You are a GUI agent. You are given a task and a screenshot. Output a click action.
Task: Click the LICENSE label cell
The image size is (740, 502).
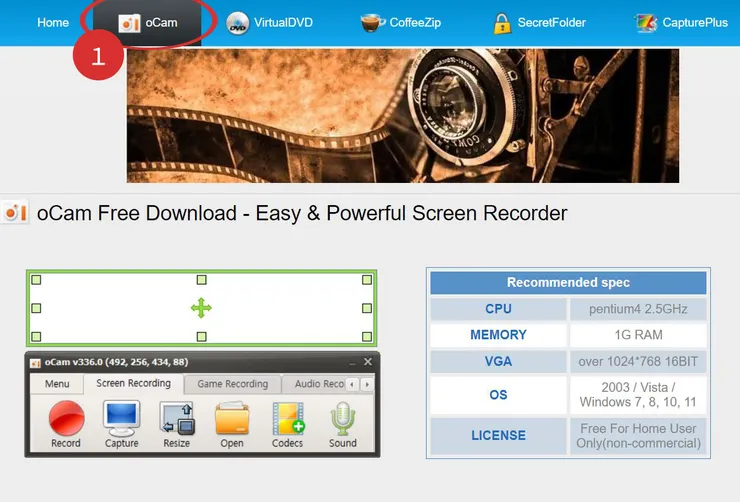pos(498,435)
